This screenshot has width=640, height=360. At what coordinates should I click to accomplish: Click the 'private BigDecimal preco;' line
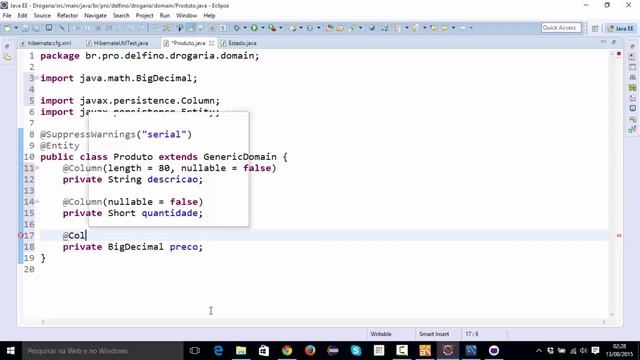tap(133, 247)
